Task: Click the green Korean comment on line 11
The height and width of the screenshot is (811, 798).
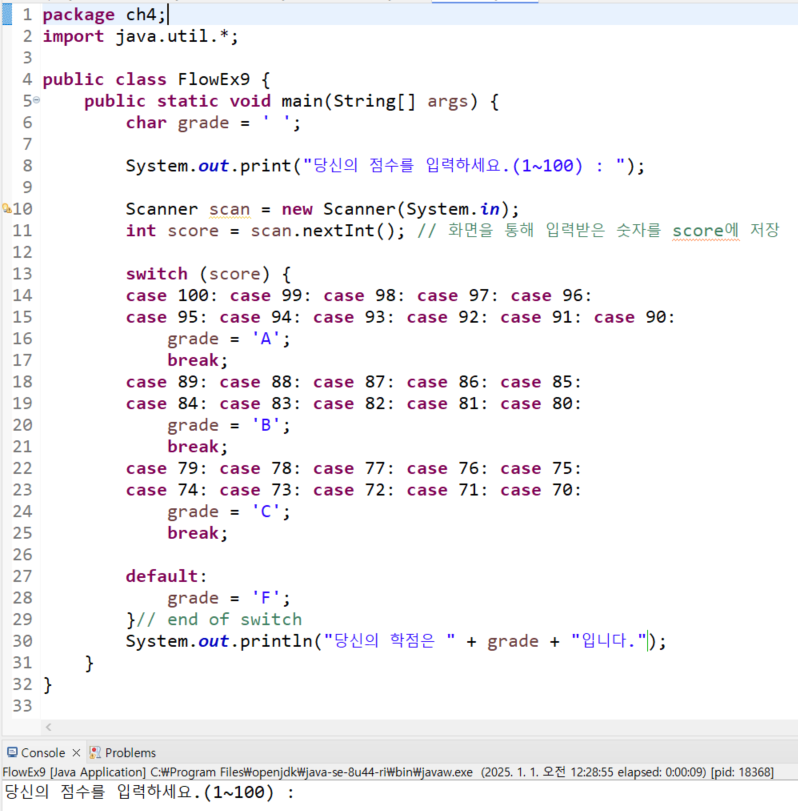Action: [598, 230]
